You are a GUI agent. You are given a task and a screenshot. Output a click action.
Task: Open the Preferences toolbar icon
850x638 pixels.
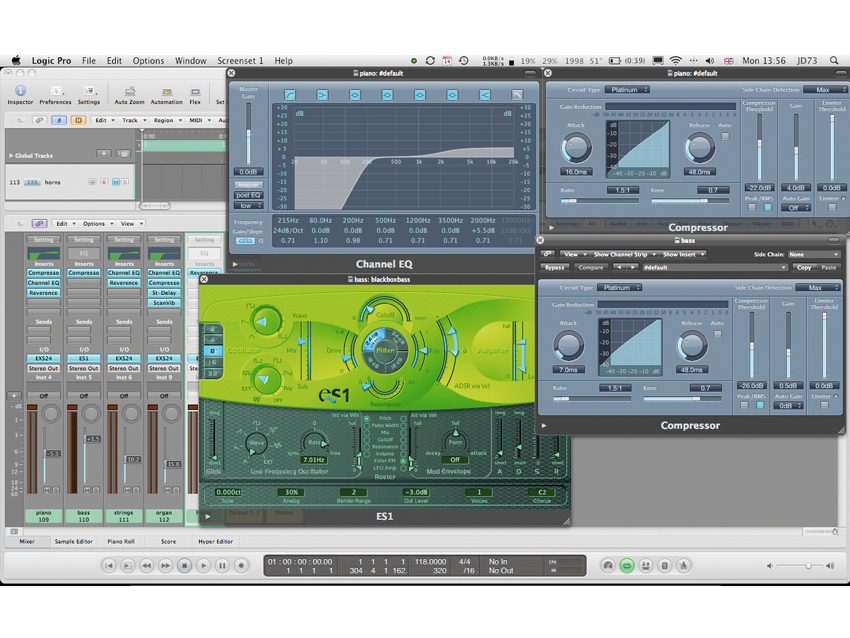pos(55,94)
